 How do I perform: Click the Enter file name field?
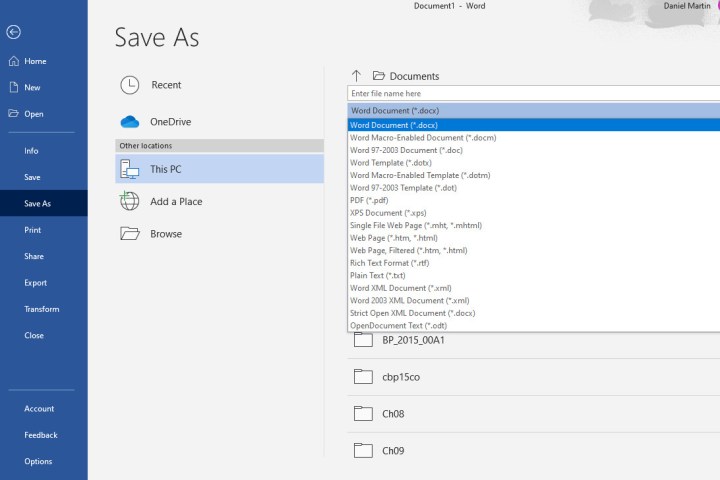(x=530, y=93)
